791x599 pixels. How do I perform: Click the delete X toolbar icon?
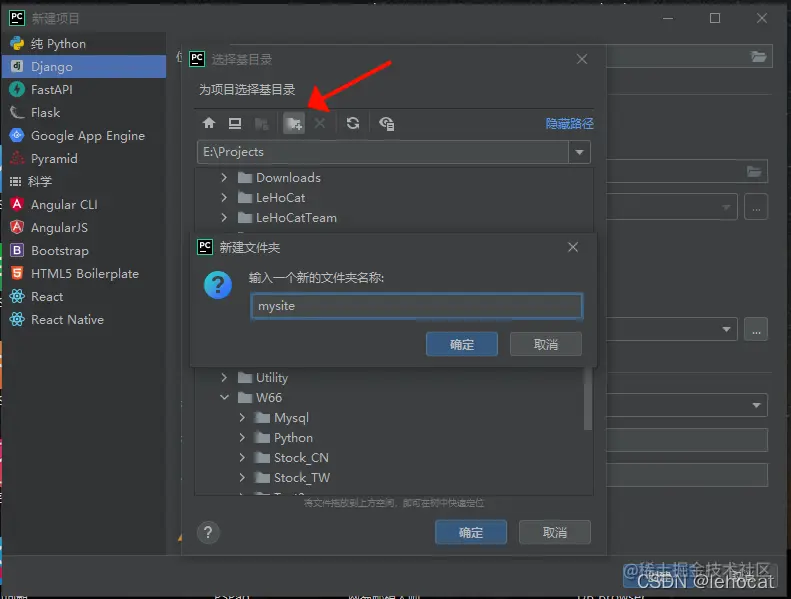pos(320,123)
